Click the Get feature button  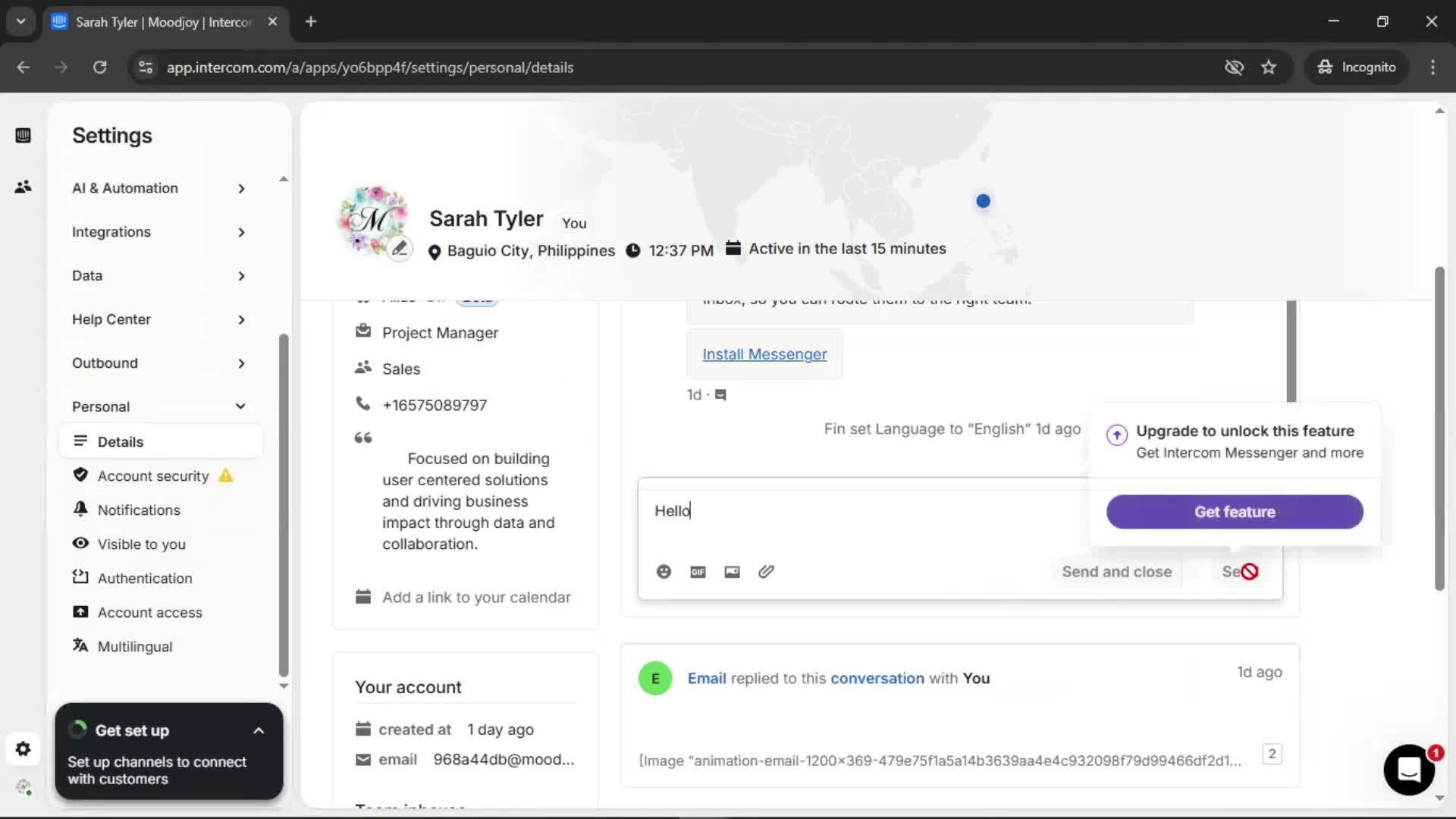click(x=1235, y=512)
